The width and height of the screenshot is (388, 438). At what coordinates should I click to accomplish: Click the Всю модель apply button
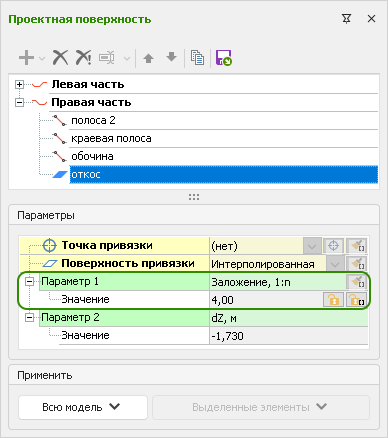coord(83,407)
